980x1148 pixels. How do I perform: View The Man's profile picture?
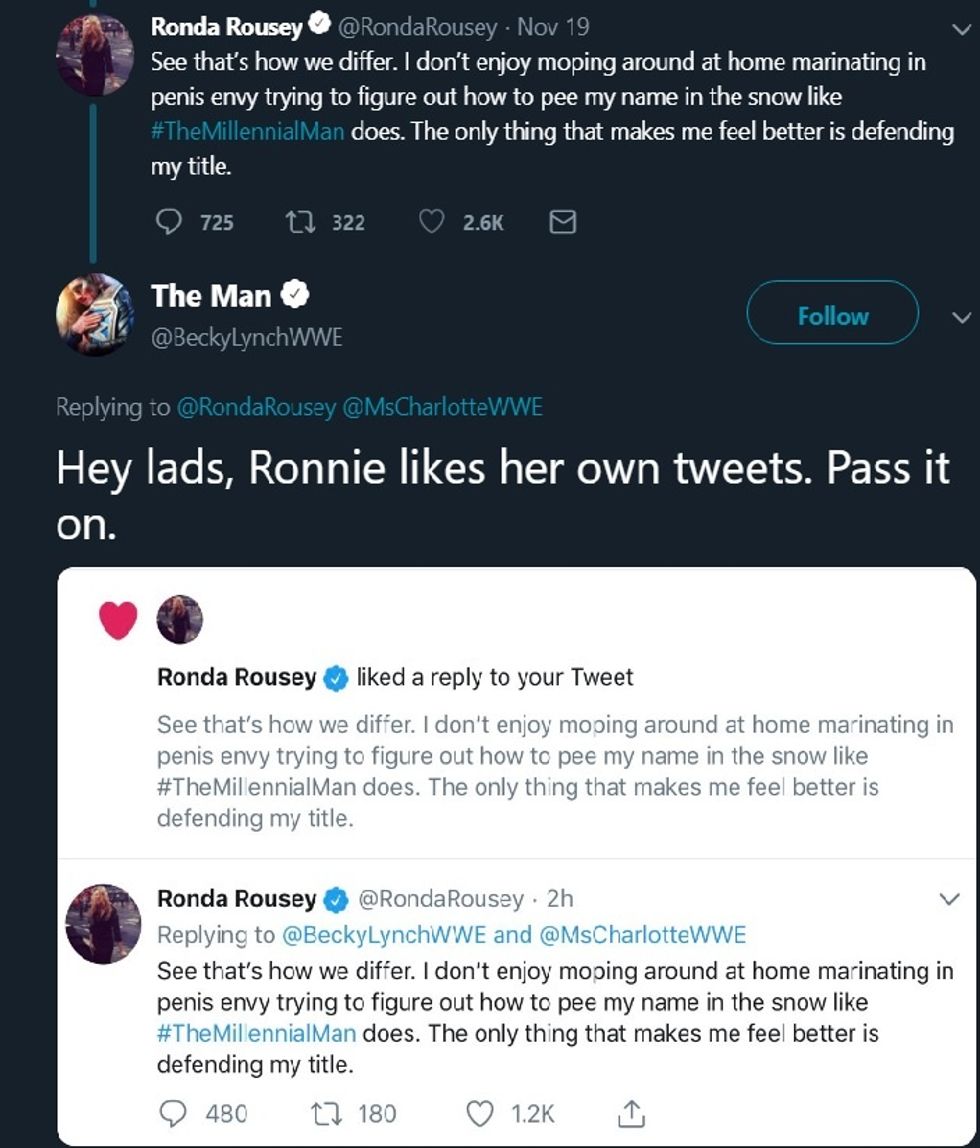tap(95, 314)
